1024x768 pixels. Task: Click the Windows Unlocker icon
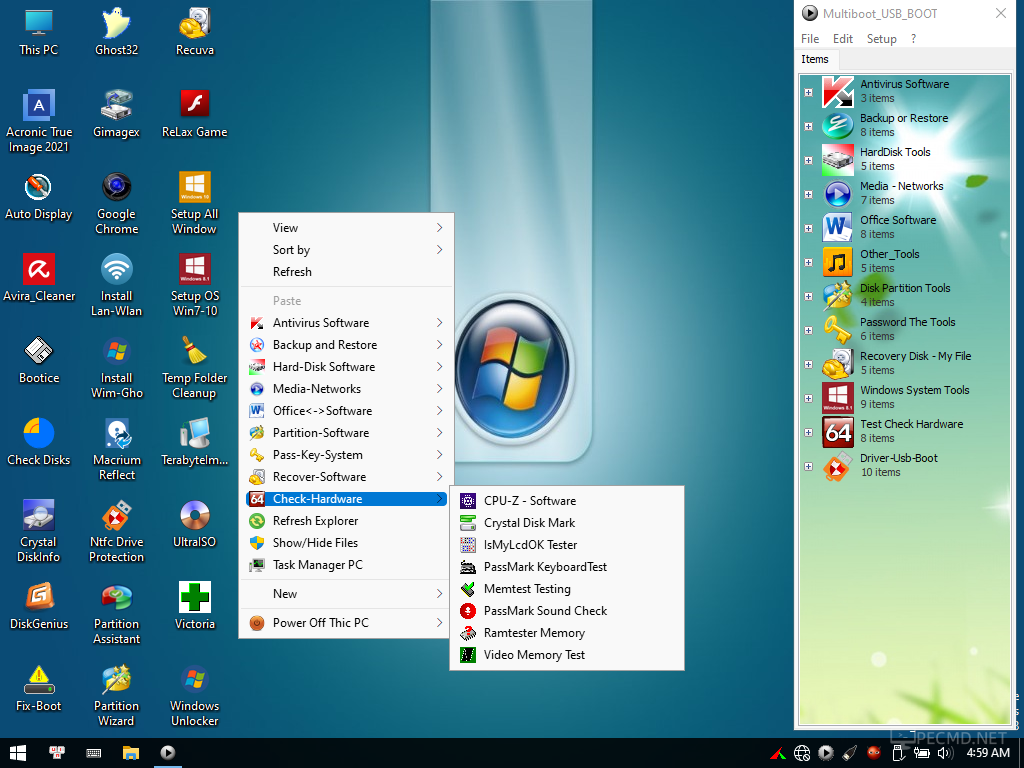(195, 696)
